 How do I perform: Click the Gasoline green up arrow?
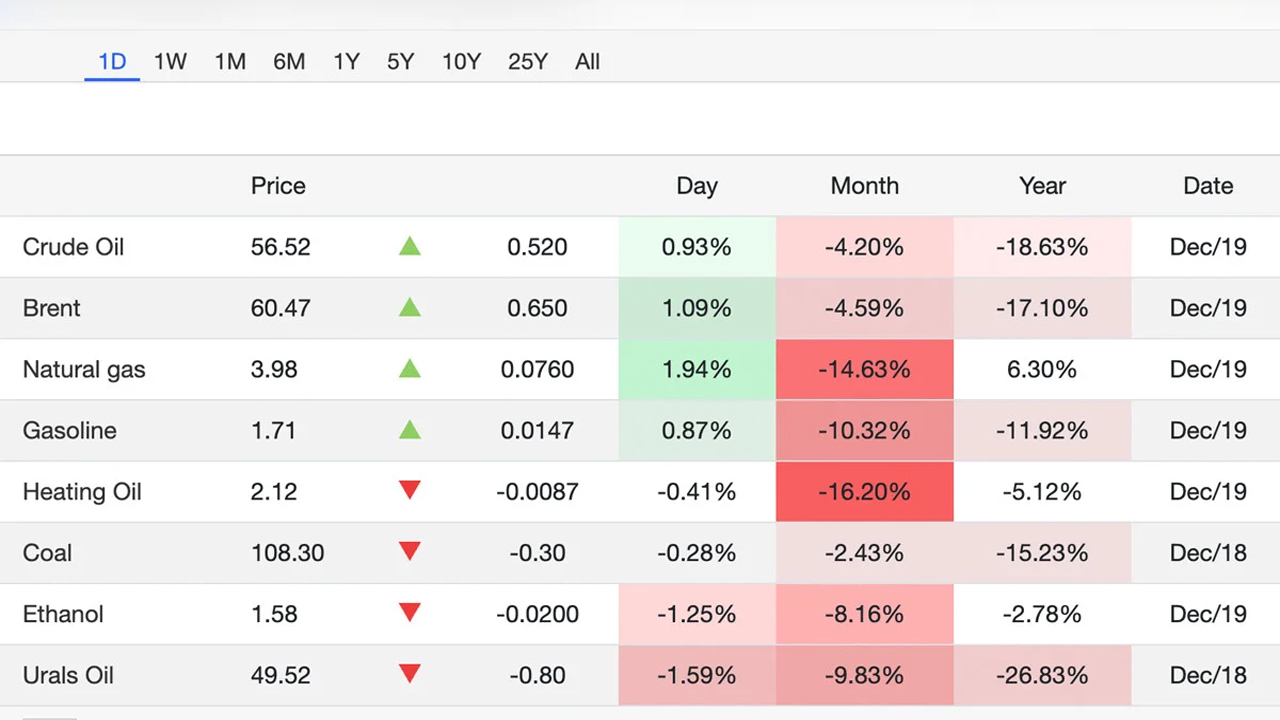[x=409, y=430]
